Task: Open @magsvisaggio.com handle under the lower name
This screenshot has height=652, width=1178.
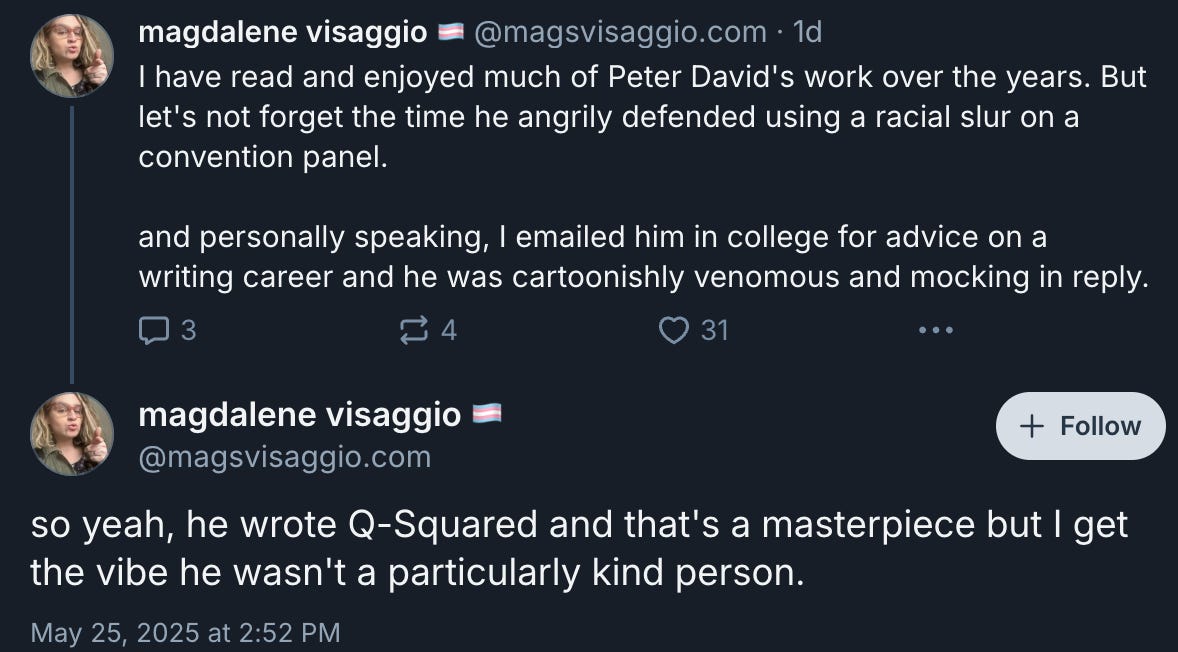Action: [284, 457]
